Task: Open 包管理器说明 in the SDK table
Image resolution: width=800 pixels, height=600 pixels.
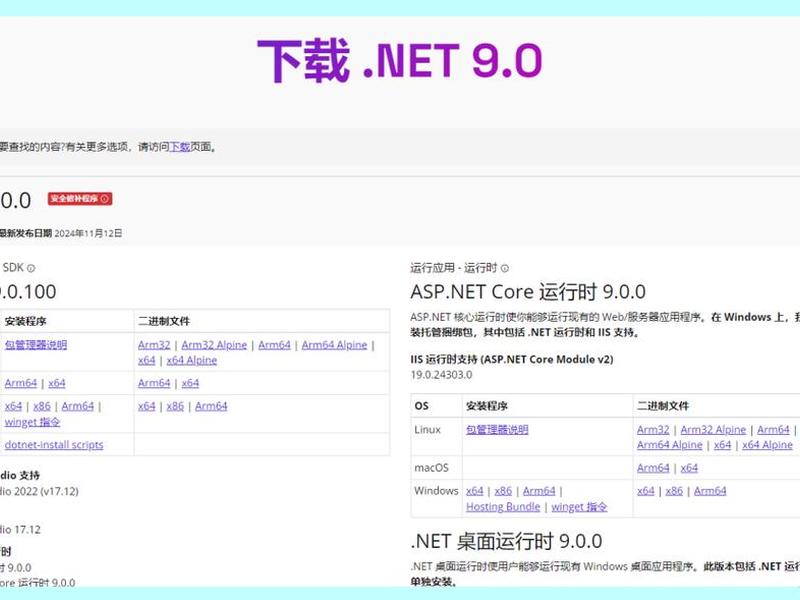Action: 36,345
